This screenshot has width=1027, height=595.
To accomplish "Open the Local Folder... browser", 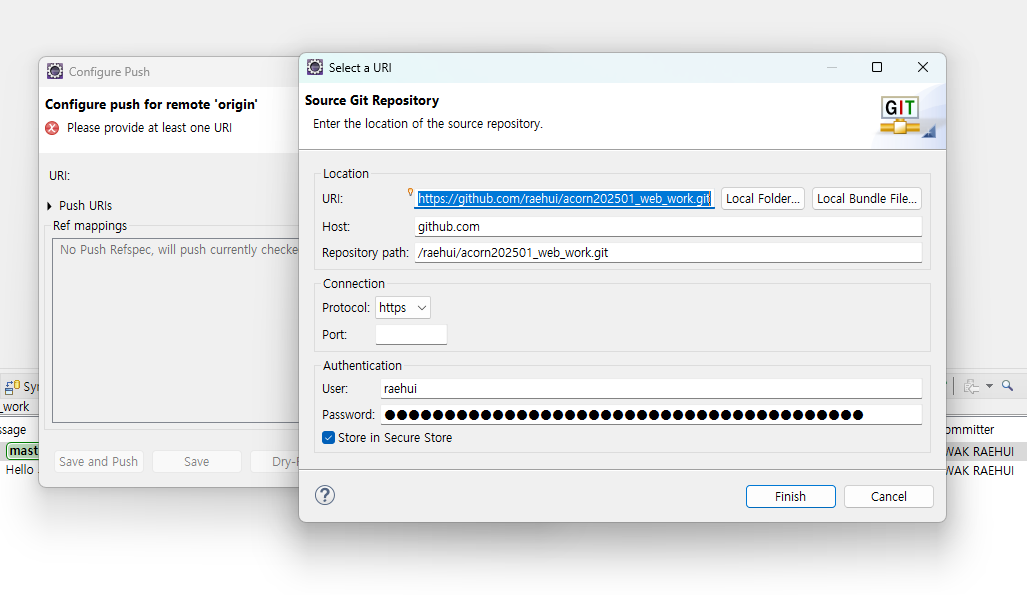I will 763,199.
